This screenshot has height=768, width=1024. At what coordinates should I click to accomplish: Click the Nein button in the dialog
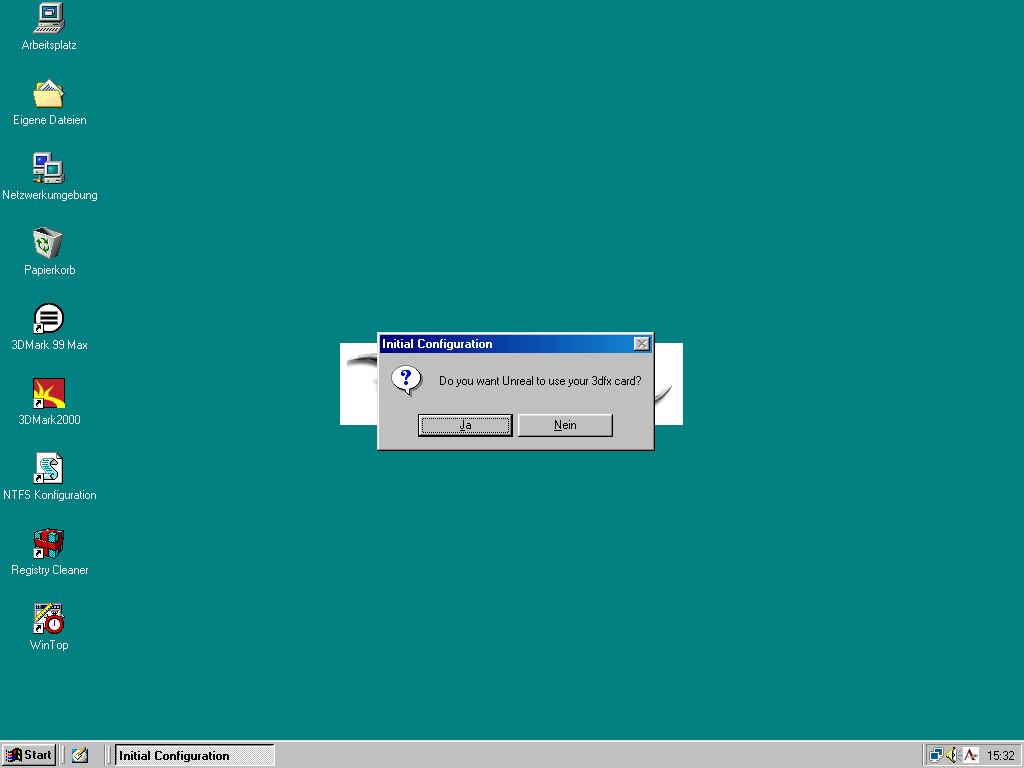[565, 425]
